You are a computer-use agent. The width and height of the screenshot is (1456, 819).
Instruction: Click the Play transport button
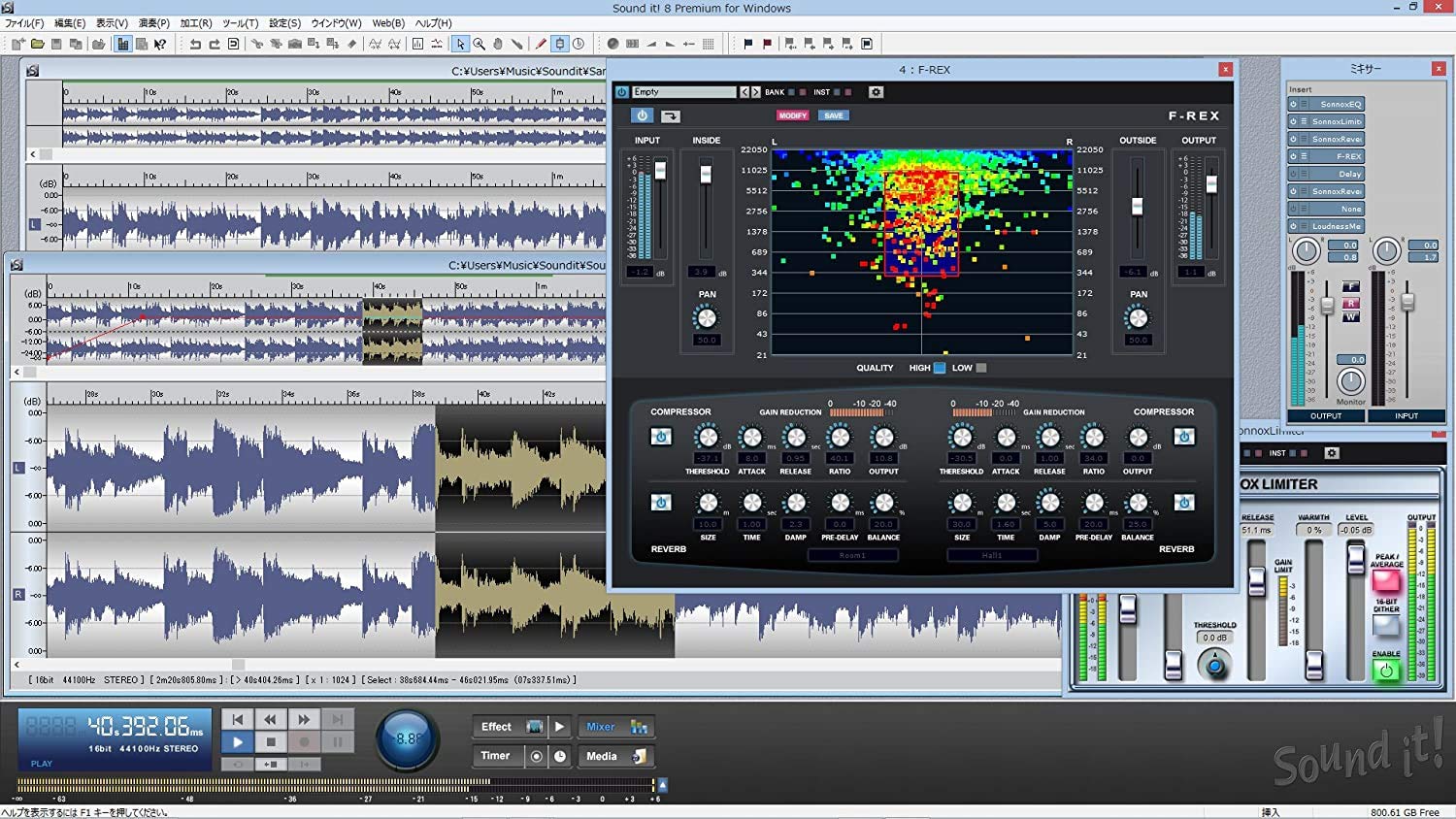[237, 741]
